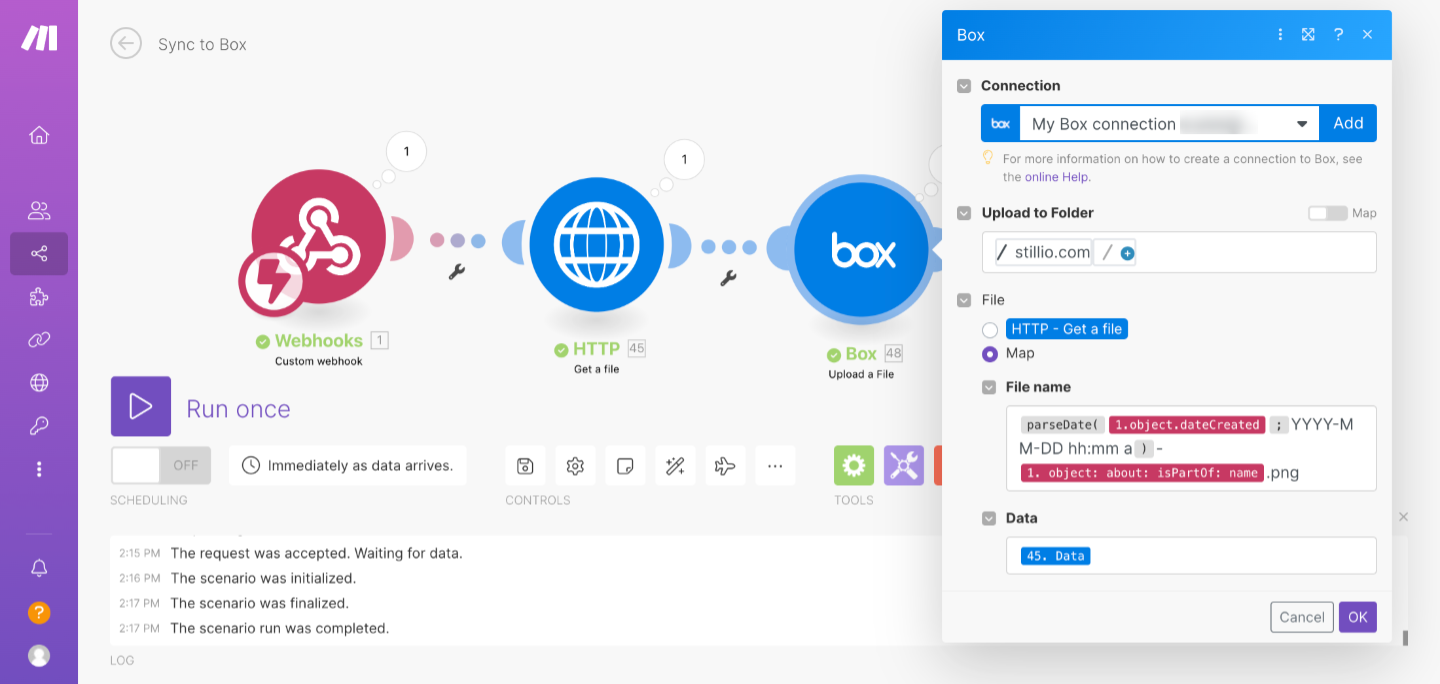This screenshot has height=684, width=1440.
Task: Open Box dialog help question mark
Action: point(1338,35)
